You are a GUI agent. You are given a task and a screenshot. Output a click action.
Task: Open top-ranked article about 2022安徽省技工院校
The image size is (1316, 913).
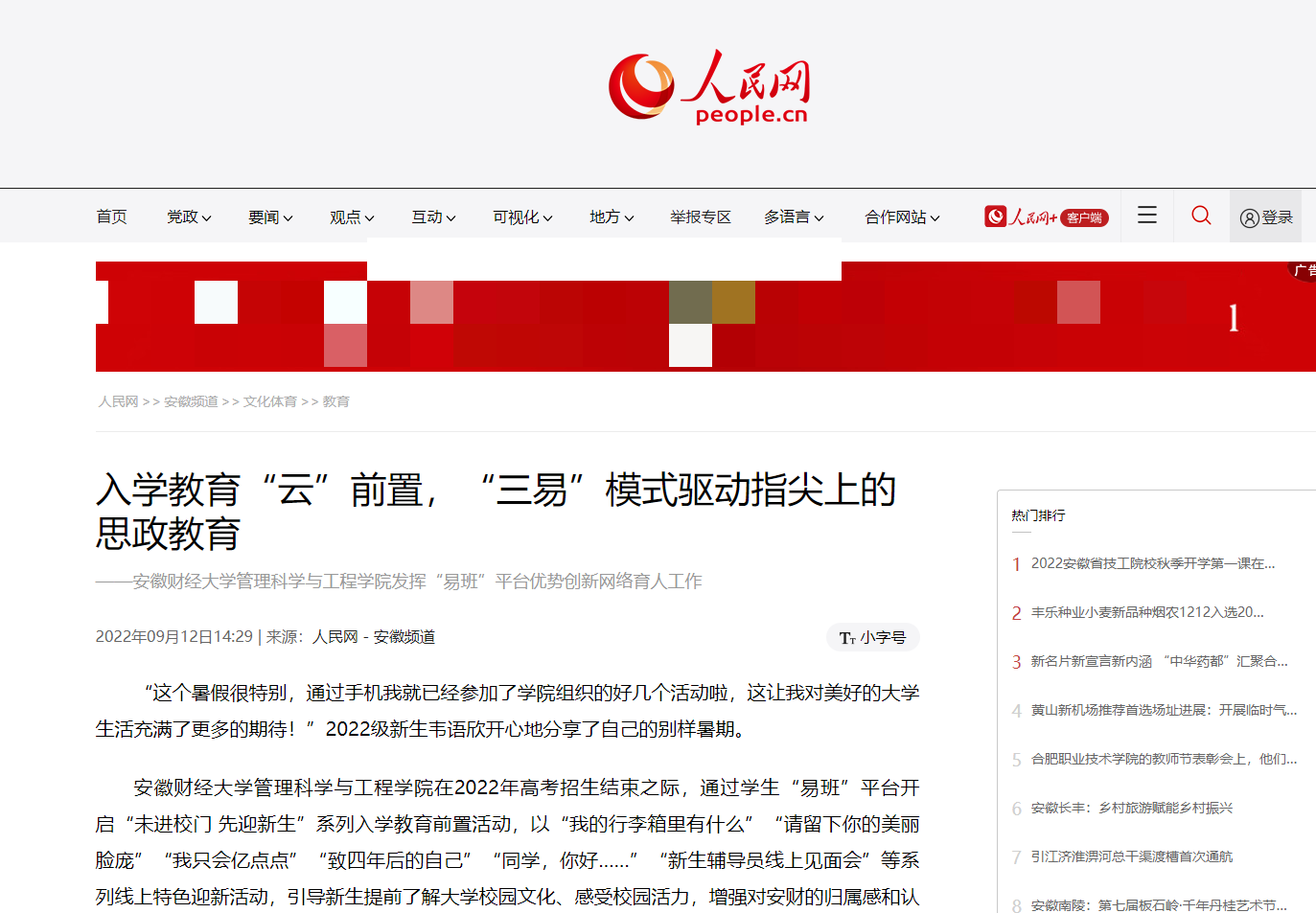coord(1152,563)
